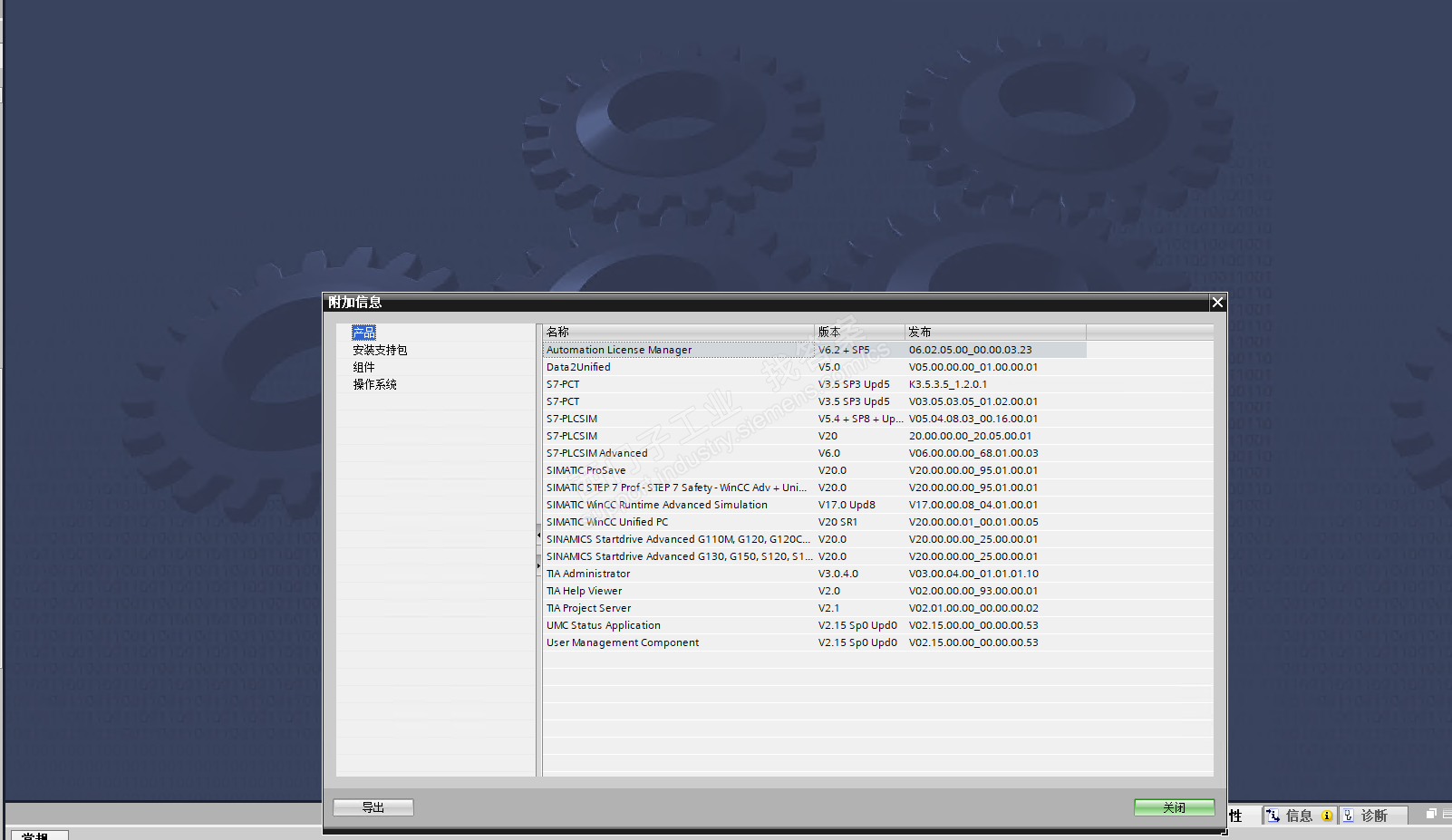
Task: Select 产品 in the left category list
Action: tap(363, 333)
